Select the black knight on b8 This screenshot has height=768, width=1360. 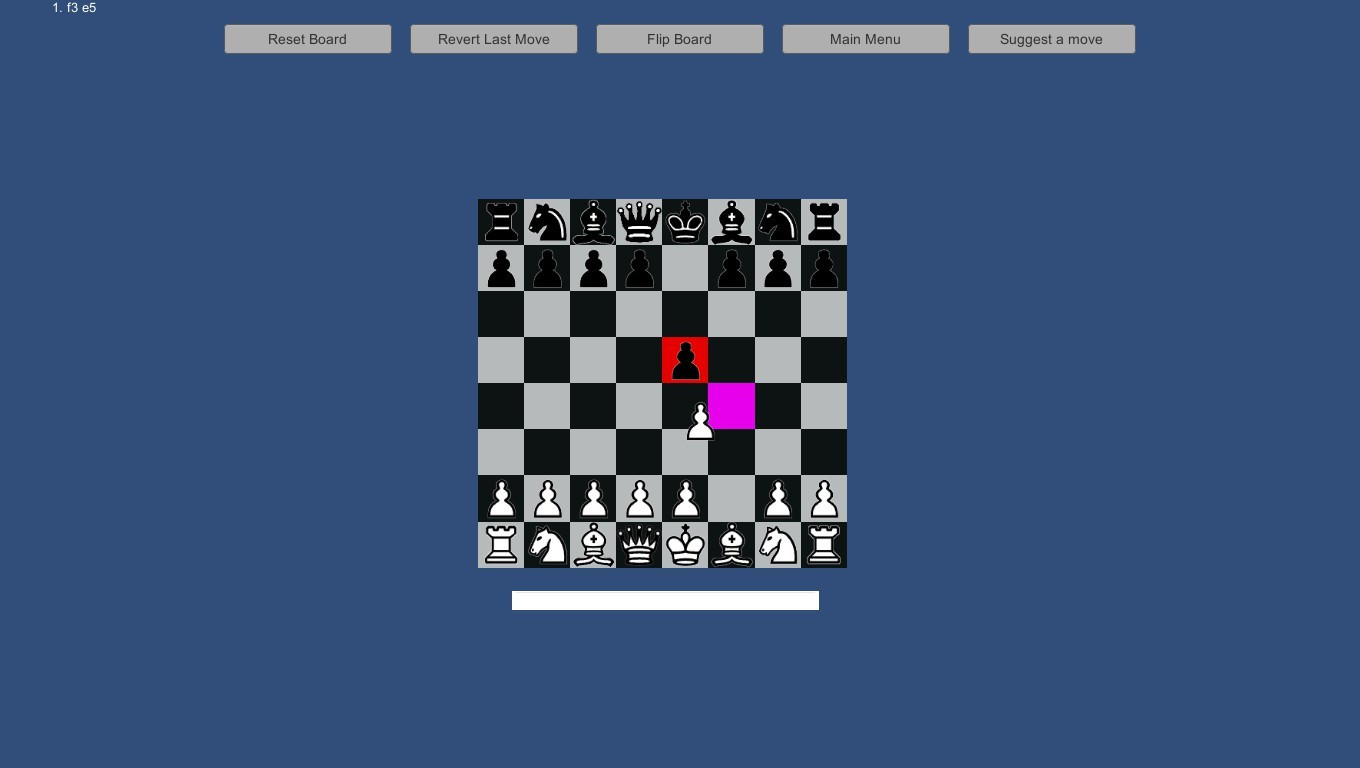pyautogui.click(x=547, y=222)
